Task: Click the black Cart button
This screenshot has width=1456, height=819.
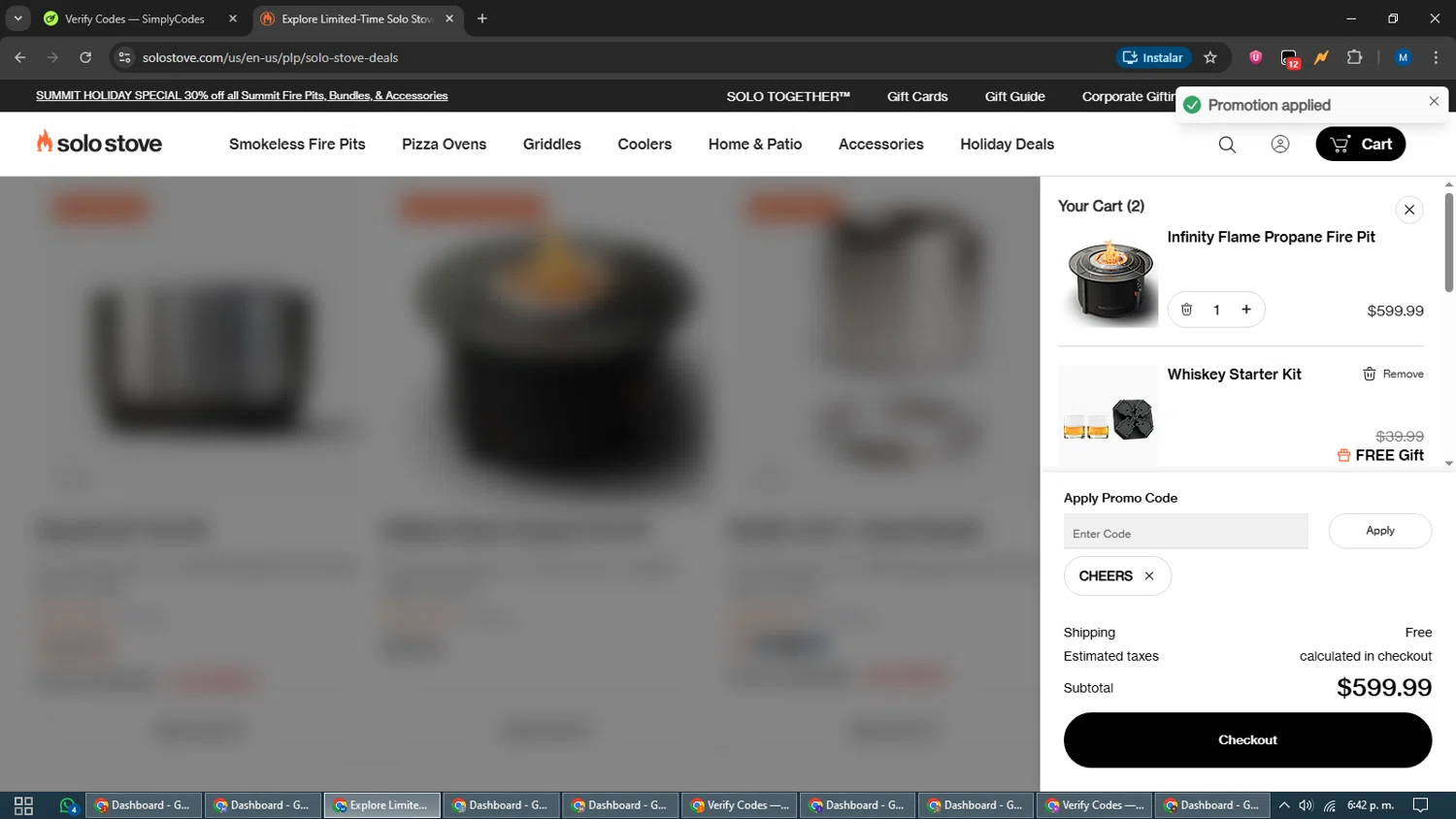Action: [x=1360, y=145]
